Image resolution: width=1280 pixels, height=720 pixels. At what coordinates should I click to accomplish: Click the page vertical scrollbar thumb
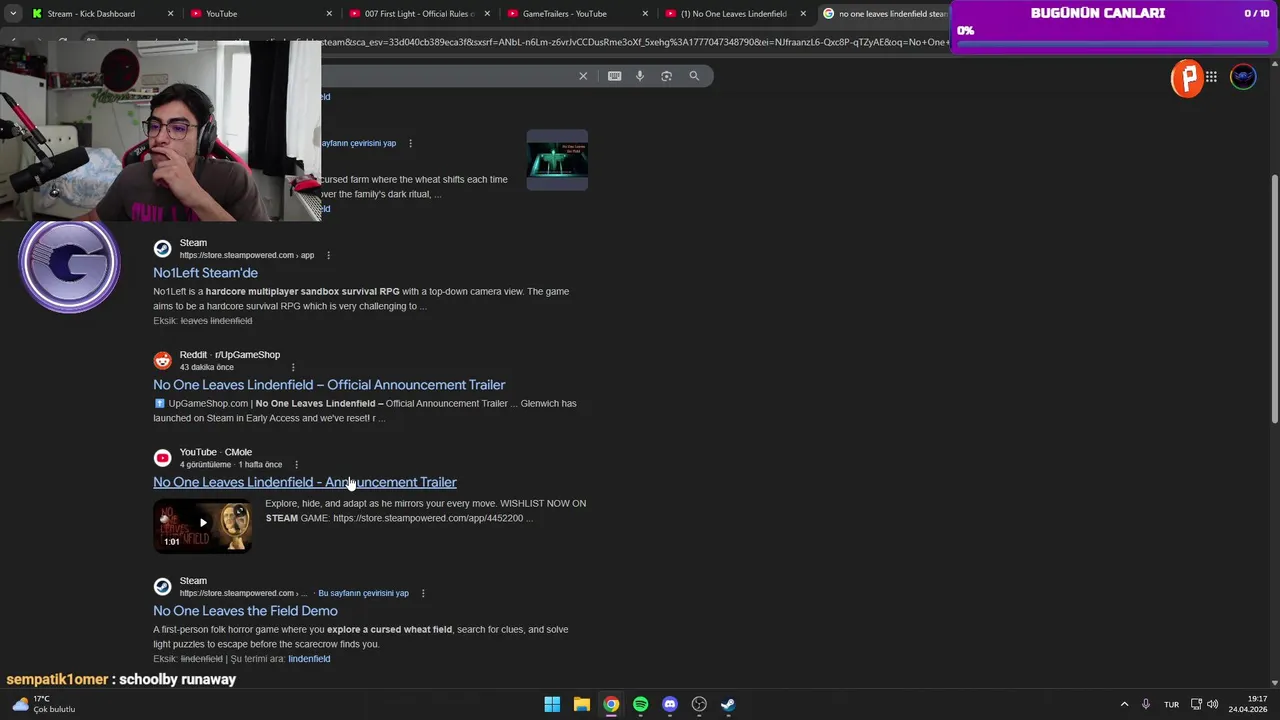[1274, 298]
